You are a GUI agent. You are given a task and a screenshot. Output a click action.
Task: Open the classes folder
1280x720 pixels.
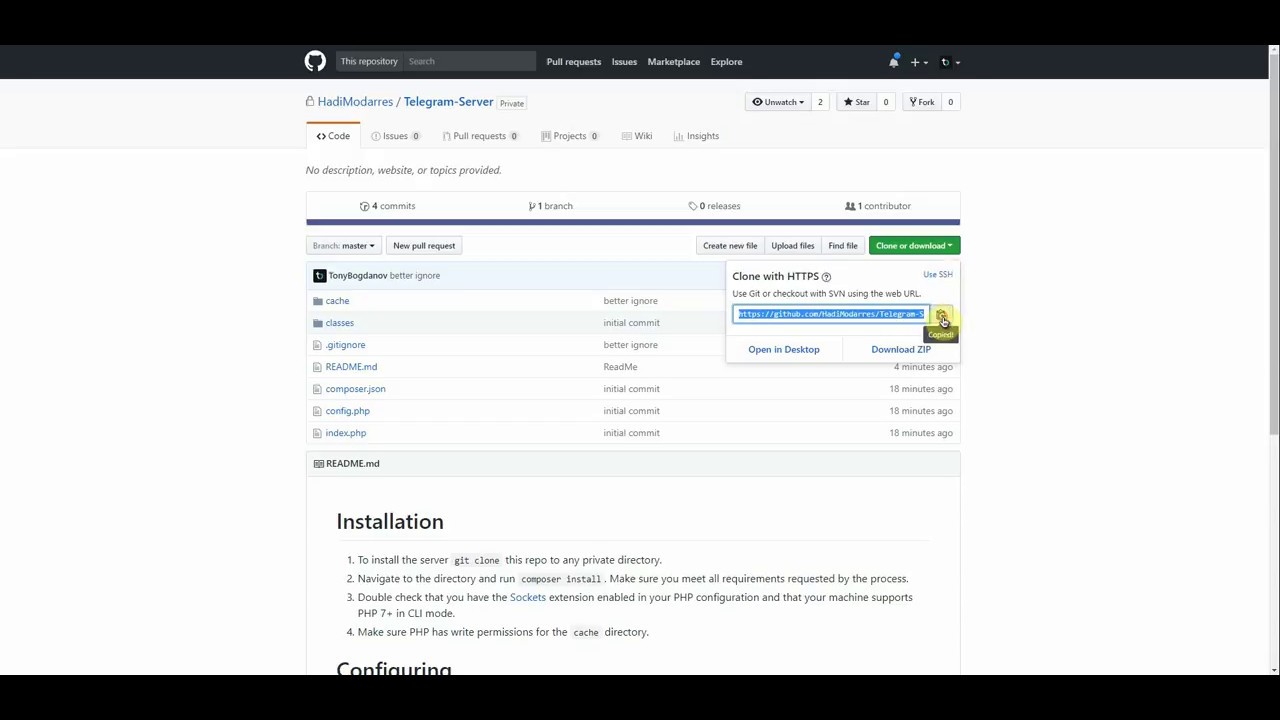(x=339, y=323)
